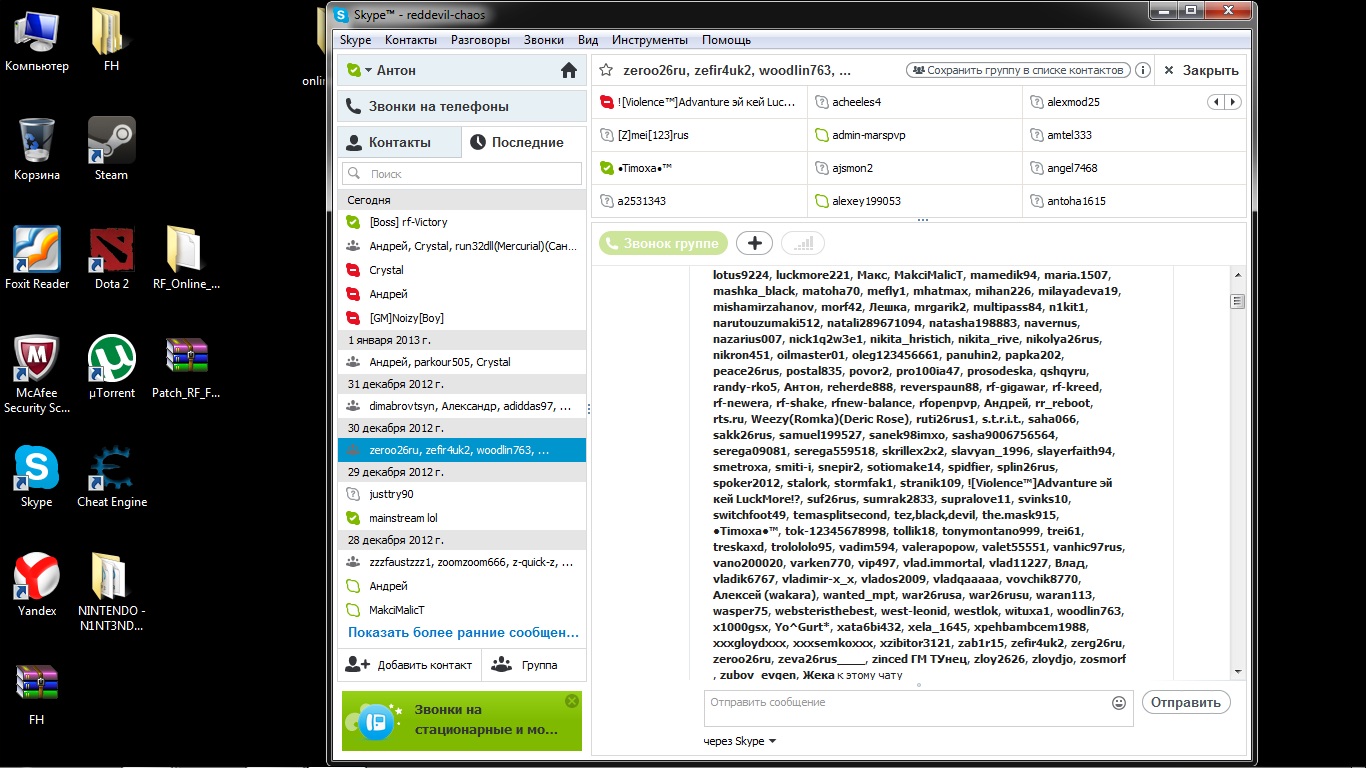This screenshot has width=1366, height=768.
Task: Select the Dota 2 desktop icon
Action: [x=111, y=258]
